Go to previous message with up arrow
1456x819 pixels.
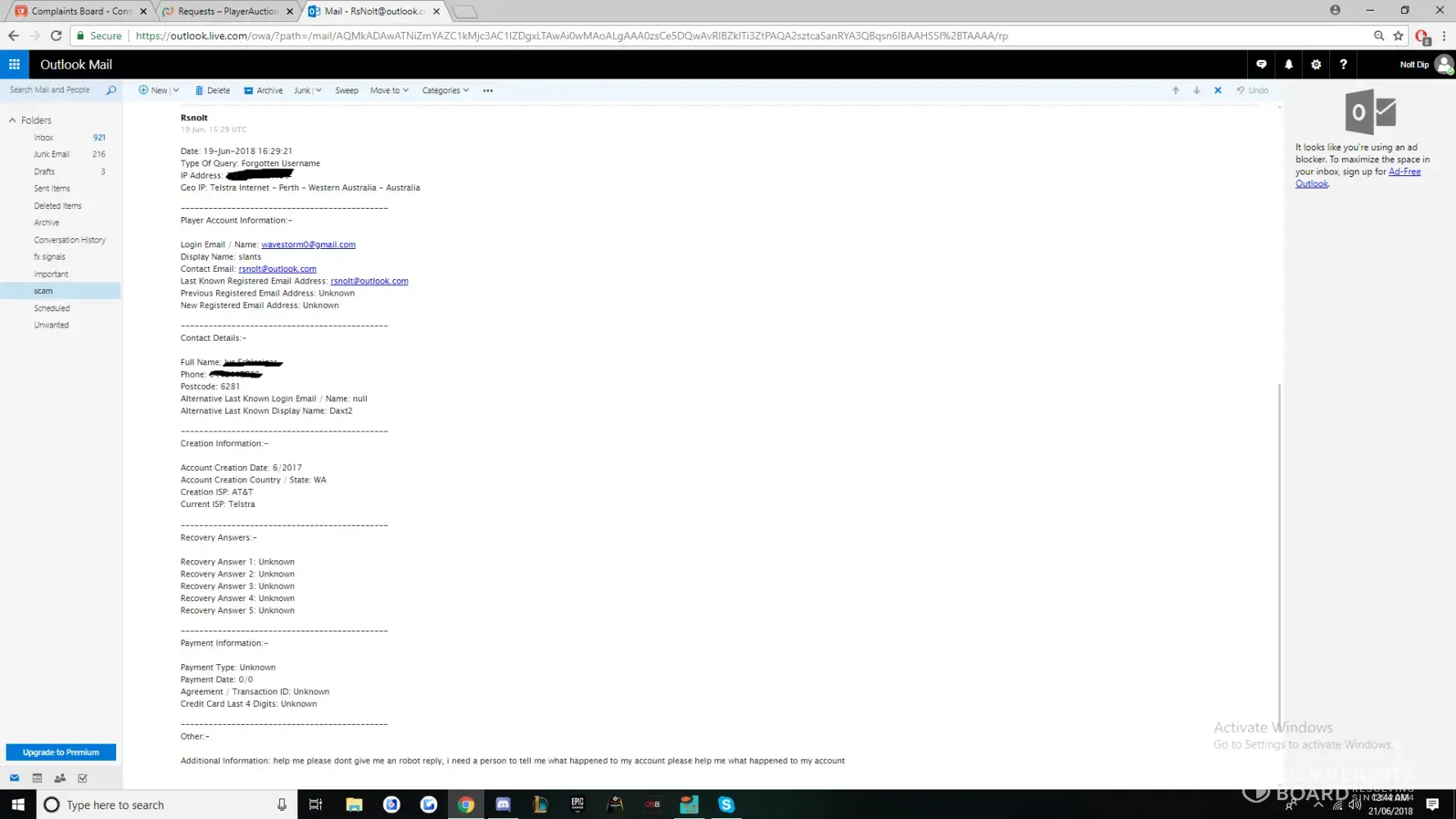pos(1176,91)
